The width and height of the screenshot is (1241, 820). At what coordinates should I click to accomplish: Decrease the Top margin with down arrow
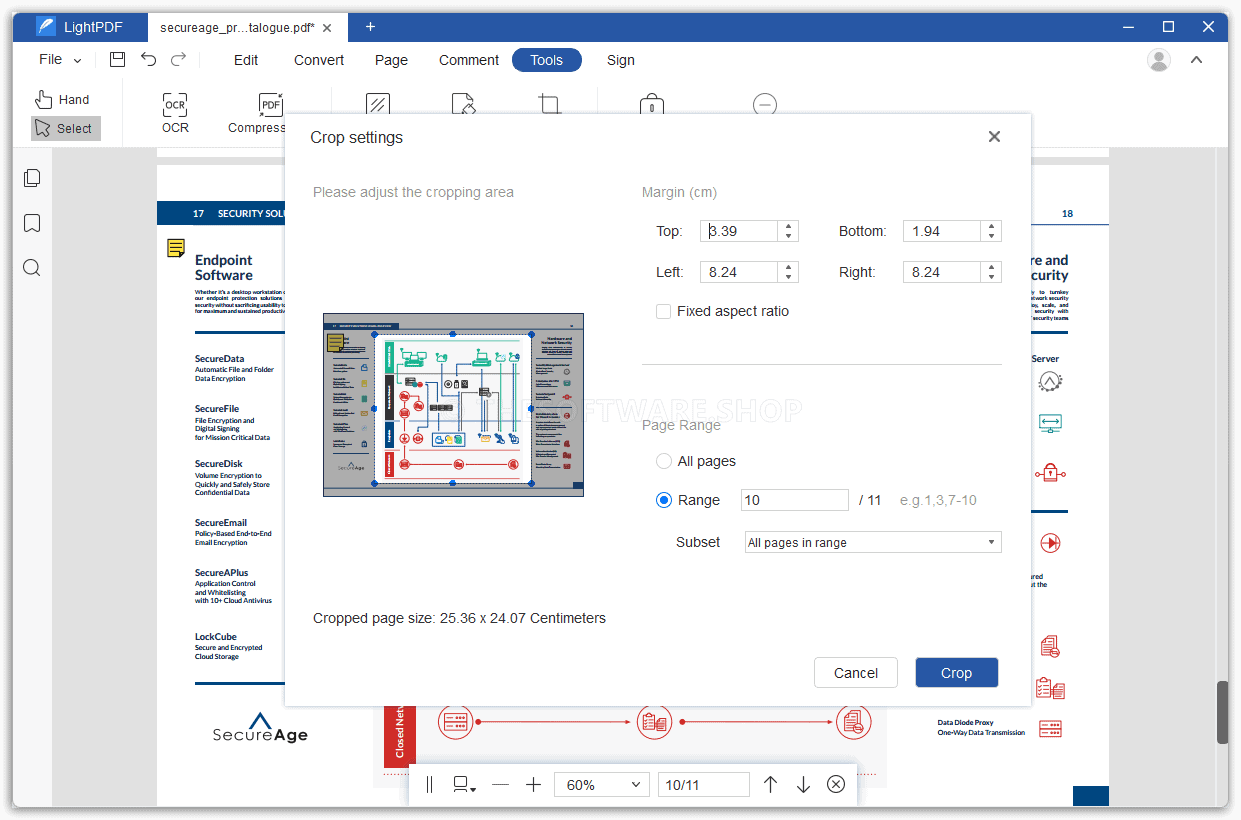[x=789, y=236]
